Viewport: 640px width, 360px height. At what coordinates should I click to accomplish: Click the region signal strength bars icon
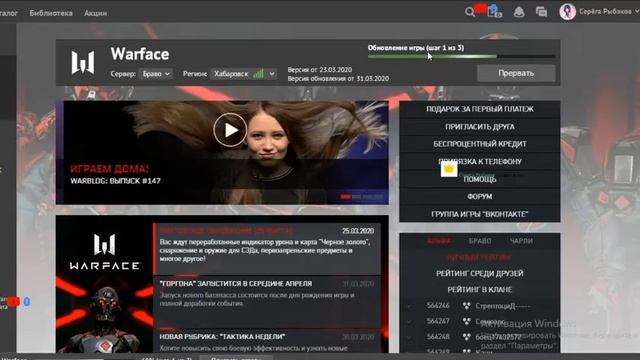(258, 74)
